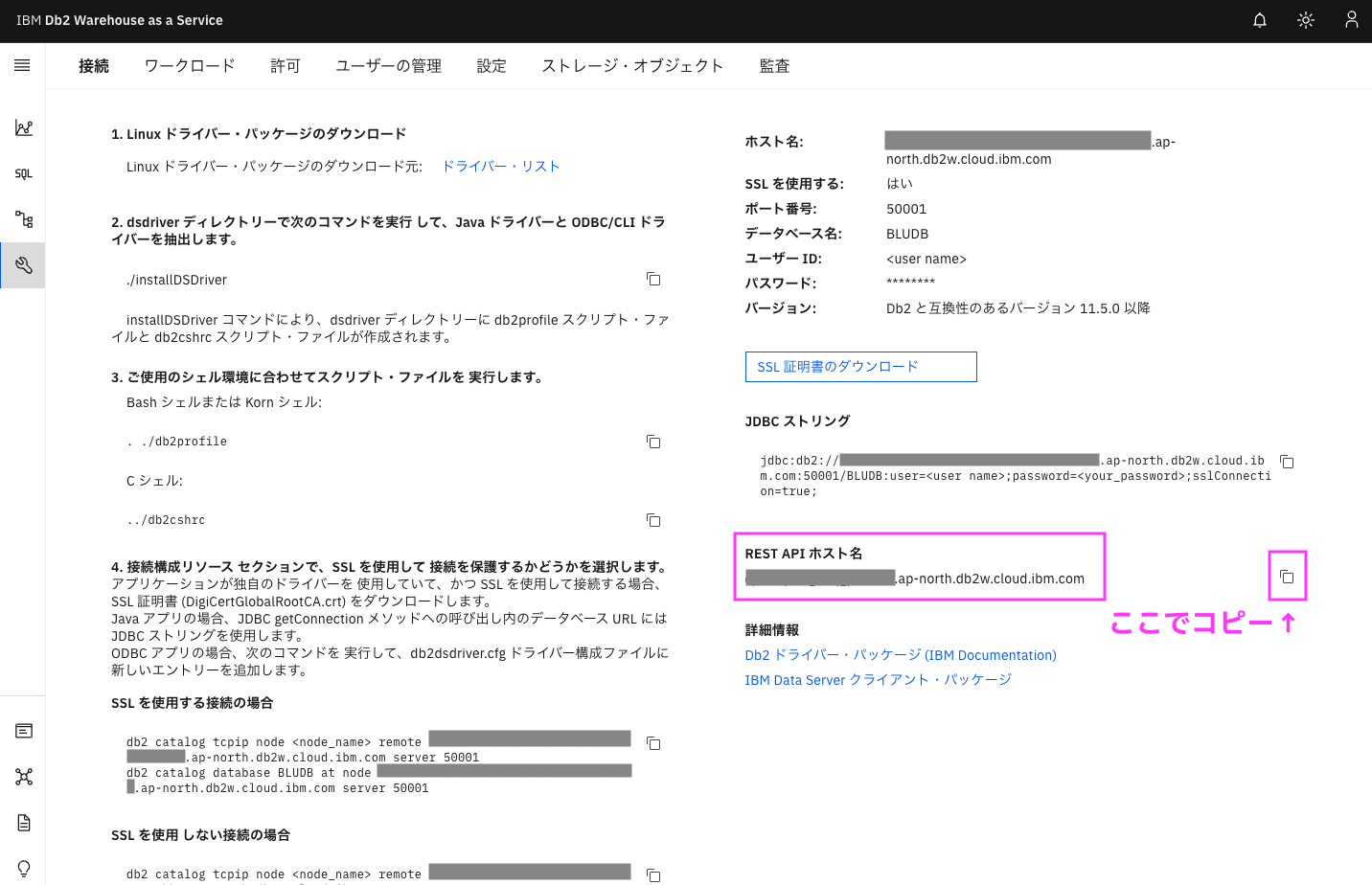Viewport: 1372px width, 885px height.
Task: Select the port number value 50001
Action: 906,209
